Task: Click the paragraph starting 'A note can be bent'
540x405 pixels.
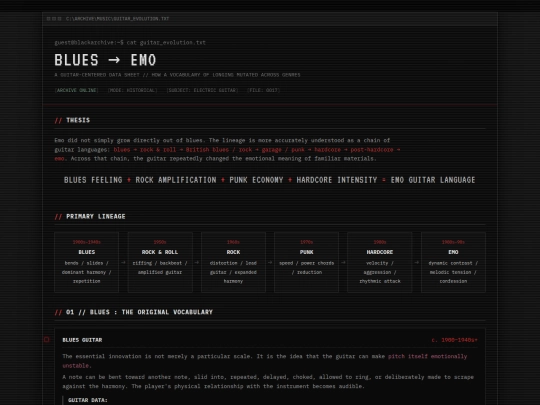Action: coord(268,382)
